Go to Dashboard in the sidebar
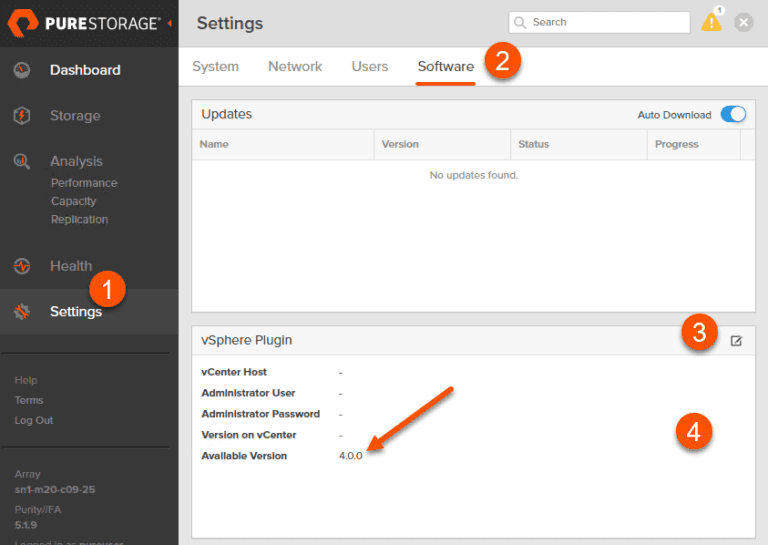Viewport: 768px width, 545px height. [85, 70]
